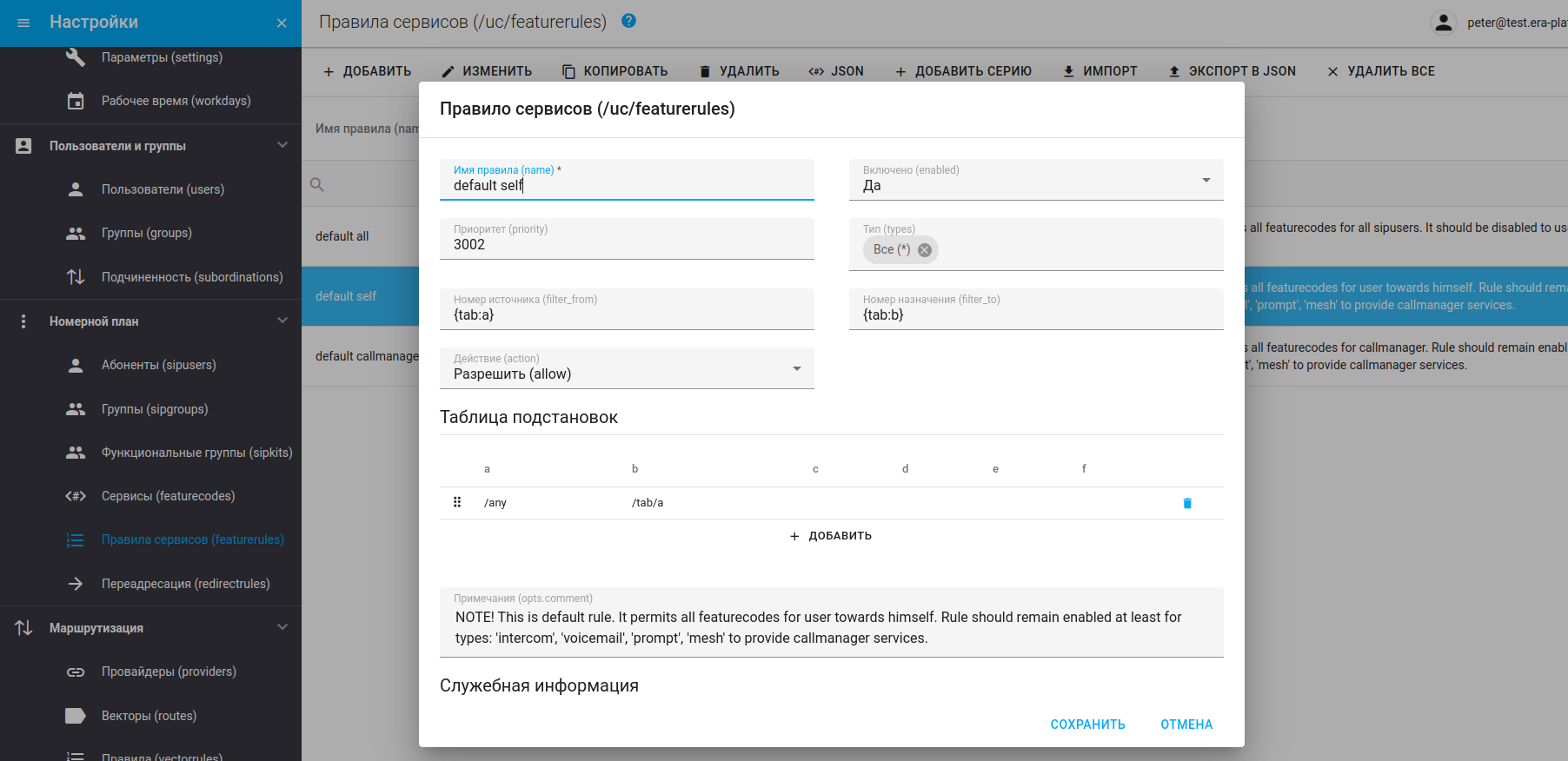
Task: Click the blue help question mark icon
Action: pos(628,21)
